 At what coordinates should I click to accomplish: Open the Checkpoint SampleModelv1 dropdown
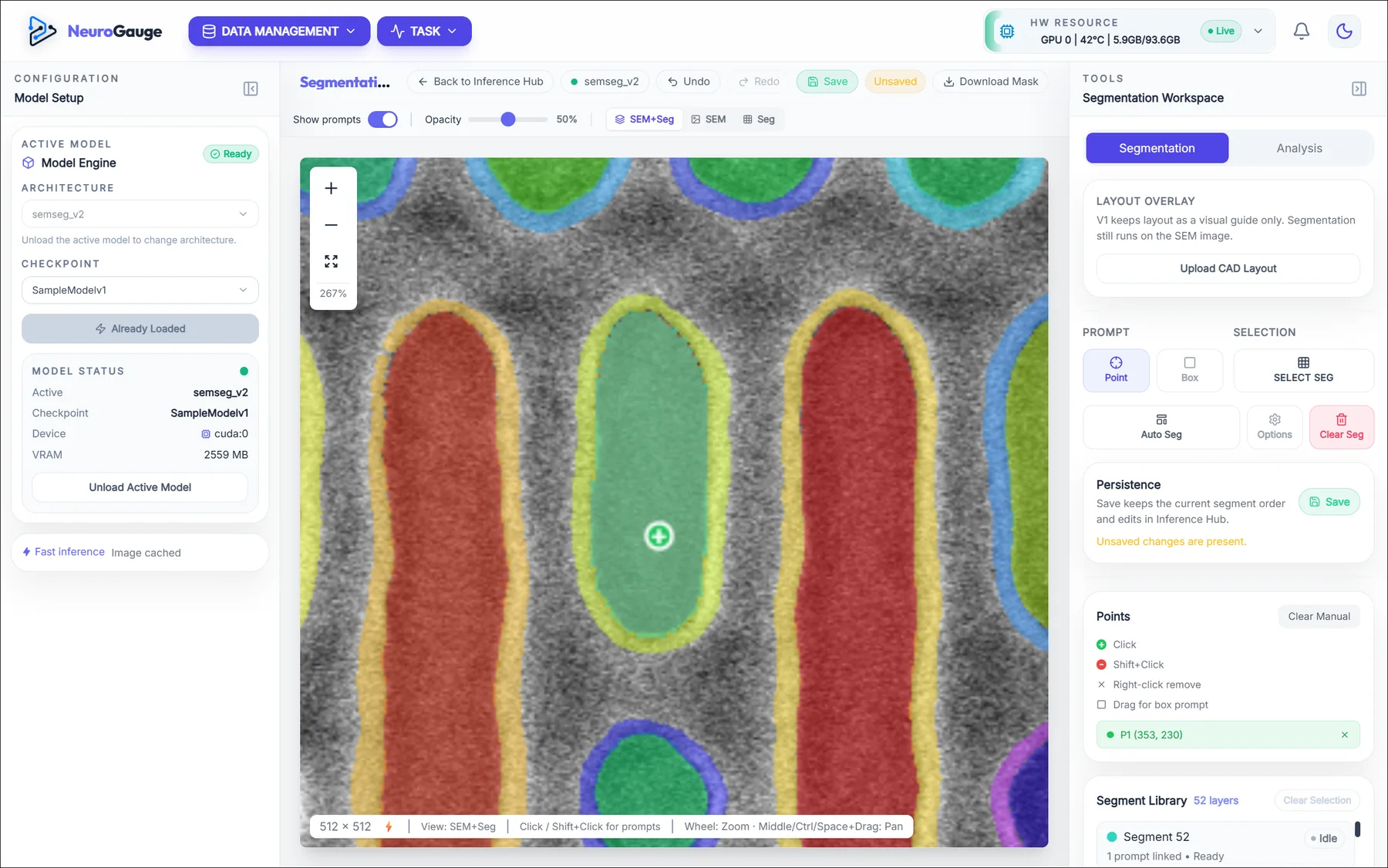coord(140,290)
